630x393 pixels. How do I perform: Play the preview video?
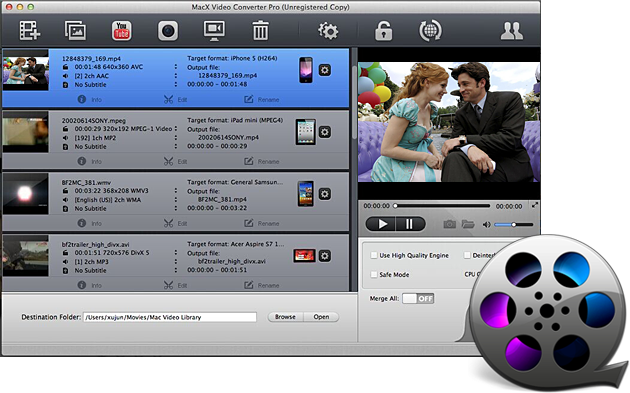coord(380,224)
